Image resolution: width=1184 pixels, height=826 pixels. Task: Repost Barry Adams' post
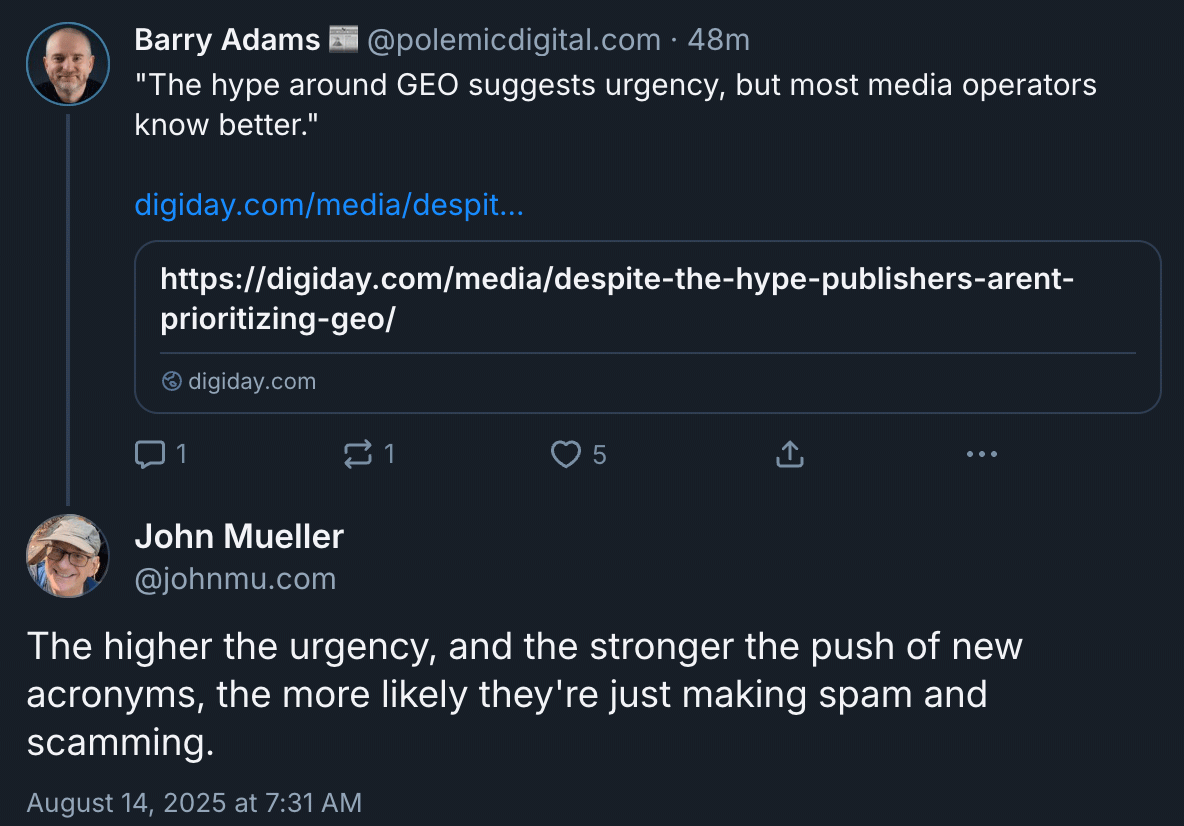[358, 454]
